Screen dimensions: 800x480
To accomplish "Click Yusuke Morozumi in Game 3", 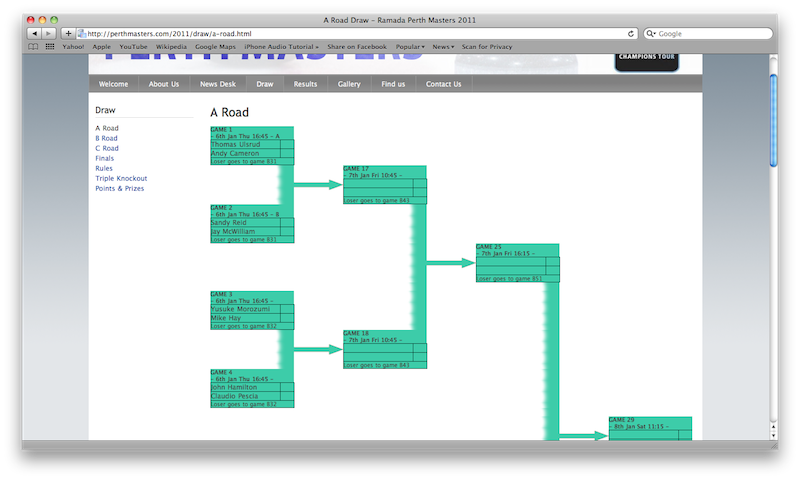I will click(x=240, y=309).
